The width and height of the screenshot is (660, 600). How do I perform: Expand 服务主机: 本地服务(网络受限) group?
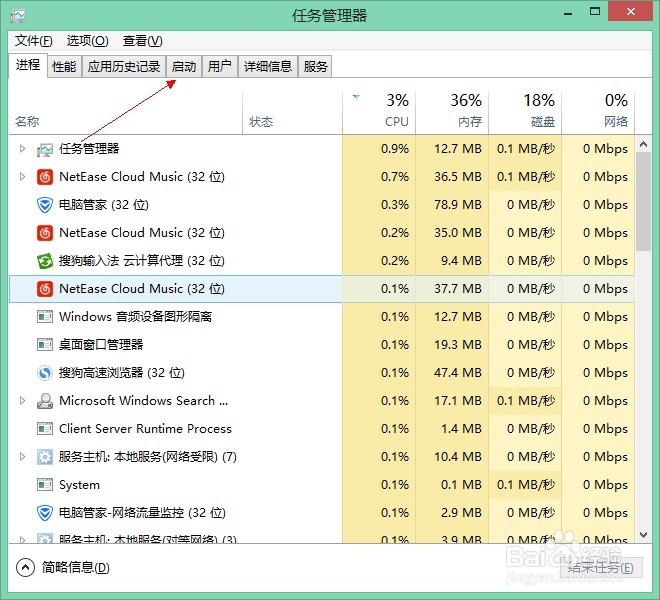click(x=22, y=457)
